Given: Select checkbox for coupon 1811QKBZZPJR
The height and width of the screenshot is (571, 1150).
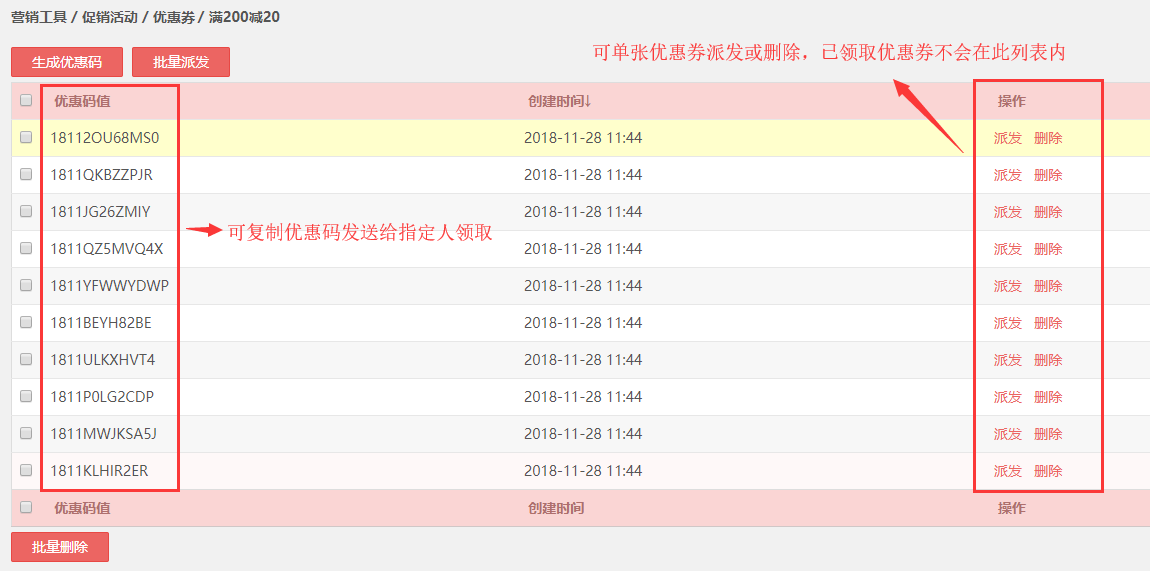Looking at the screenshot, I should [26, 175].
